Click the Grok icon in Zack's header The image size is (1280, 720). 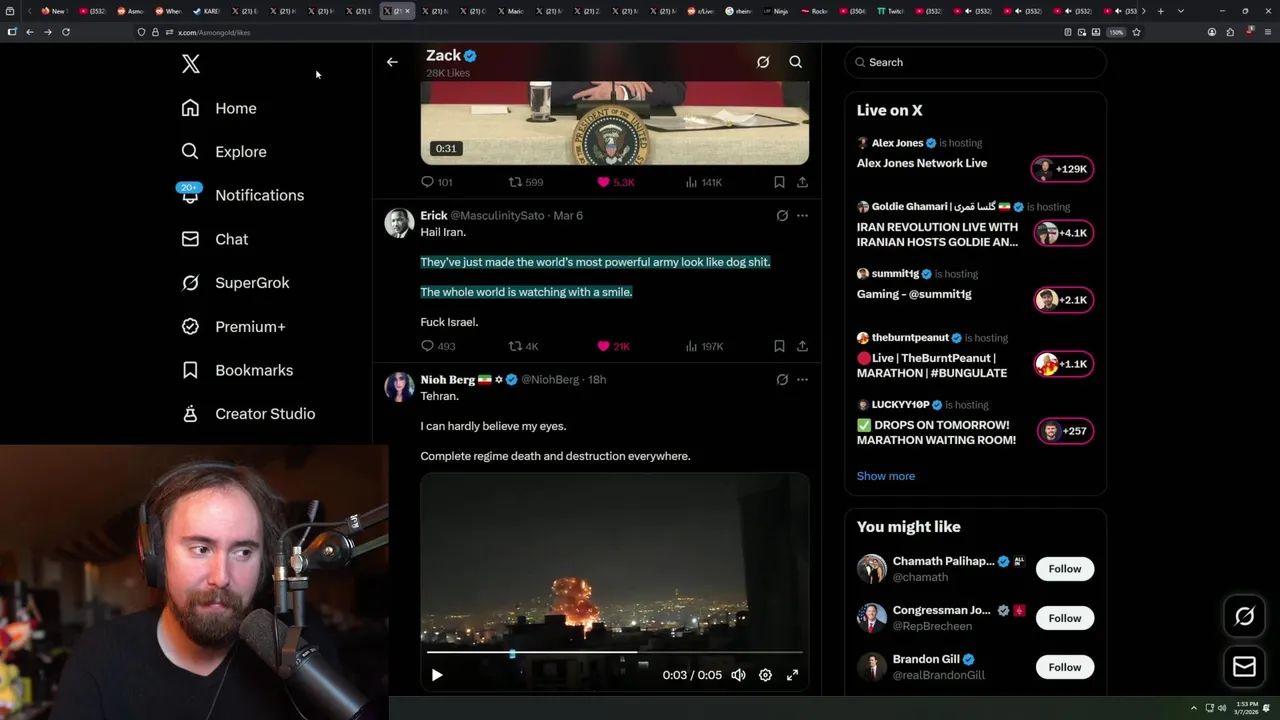coord(763,62)
